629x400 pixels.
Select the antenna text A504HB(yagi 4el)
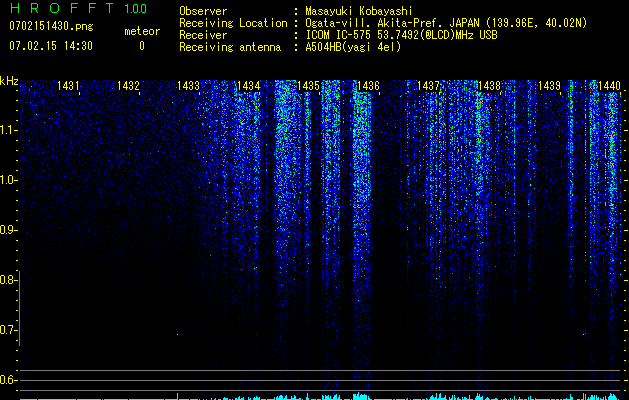click(353, 47)
